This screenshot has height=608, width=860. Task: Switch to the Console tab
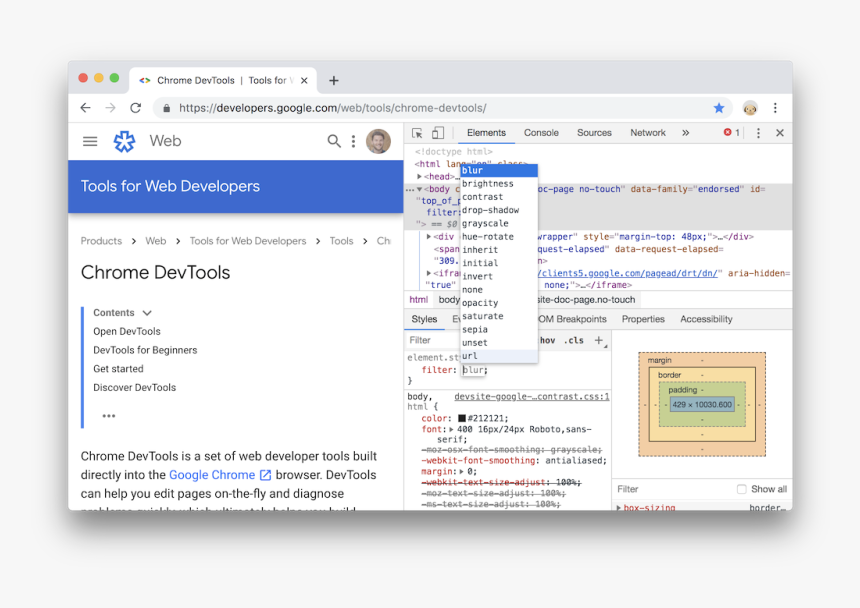(x=541, y=133)
